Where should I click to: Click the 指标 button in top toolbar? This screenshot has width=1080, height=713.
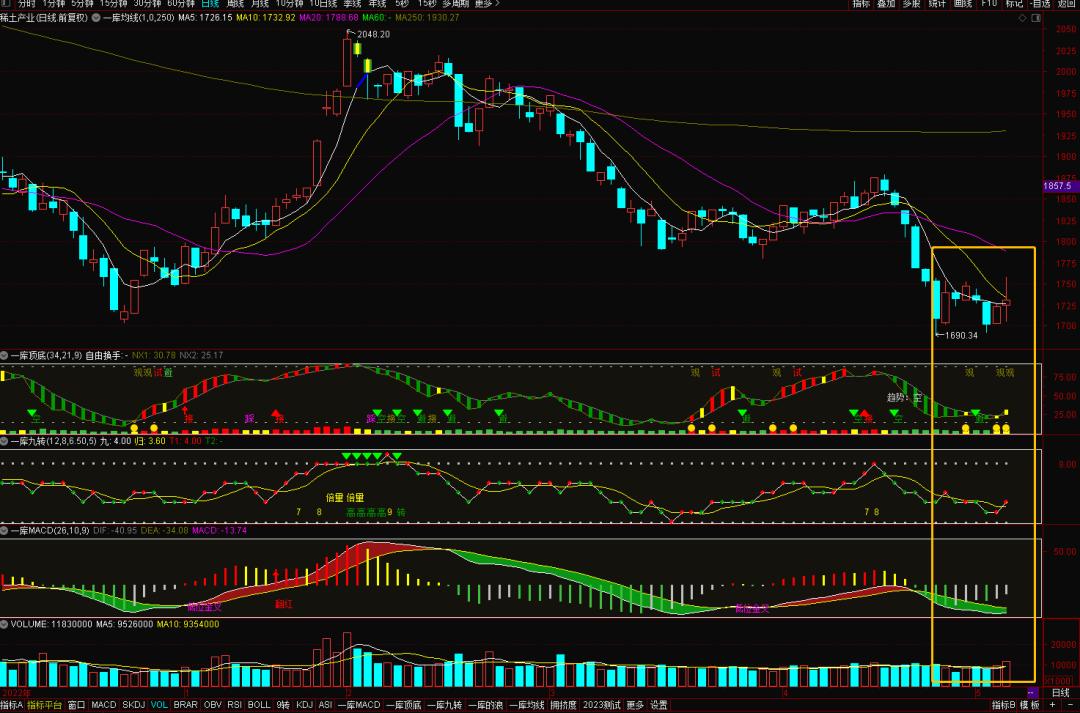pyautogui.click(x=861, y=4)
